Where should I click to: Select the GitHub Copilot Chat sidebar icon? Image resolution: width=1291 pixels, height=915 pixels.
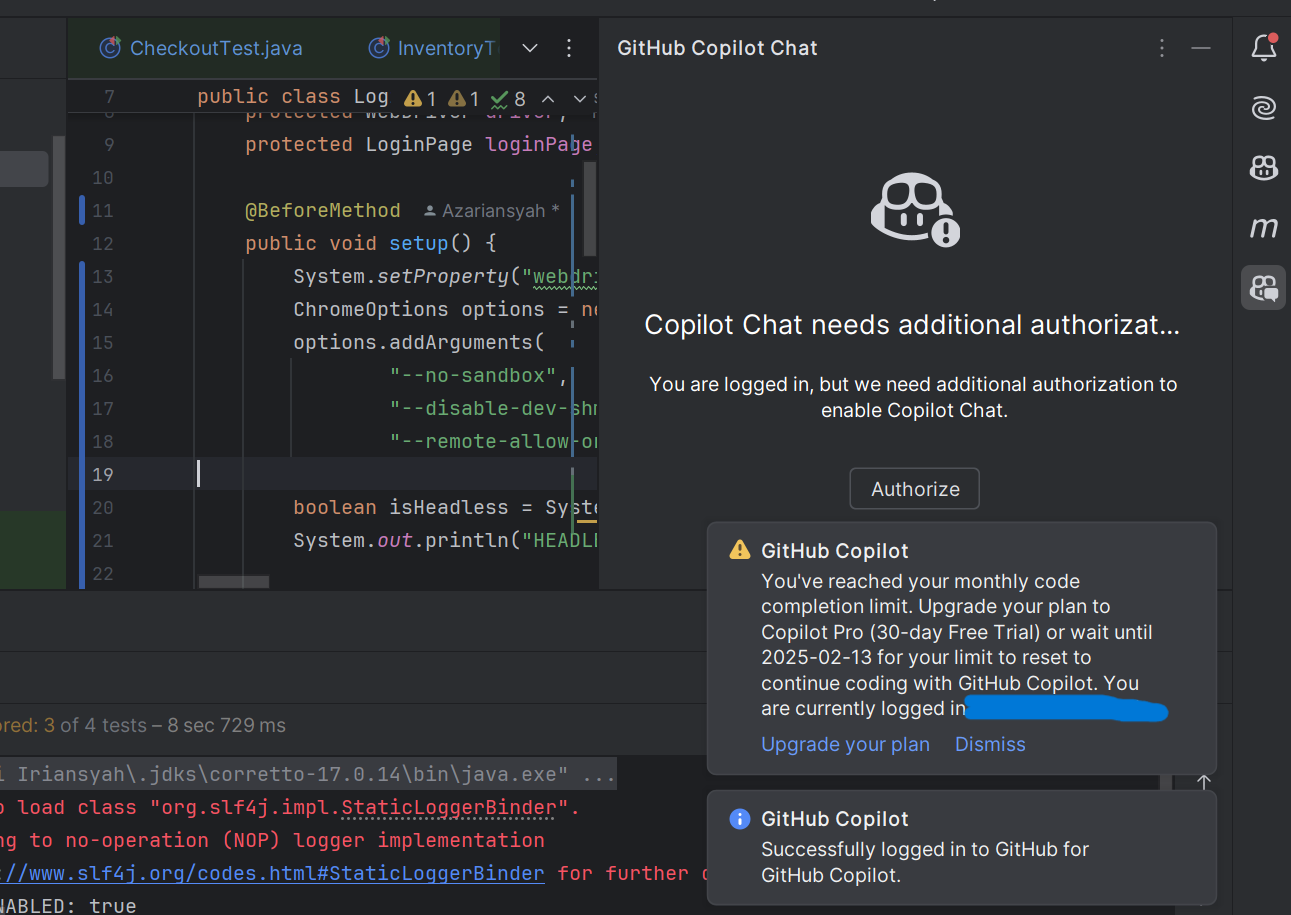[x=1264, y=288]
